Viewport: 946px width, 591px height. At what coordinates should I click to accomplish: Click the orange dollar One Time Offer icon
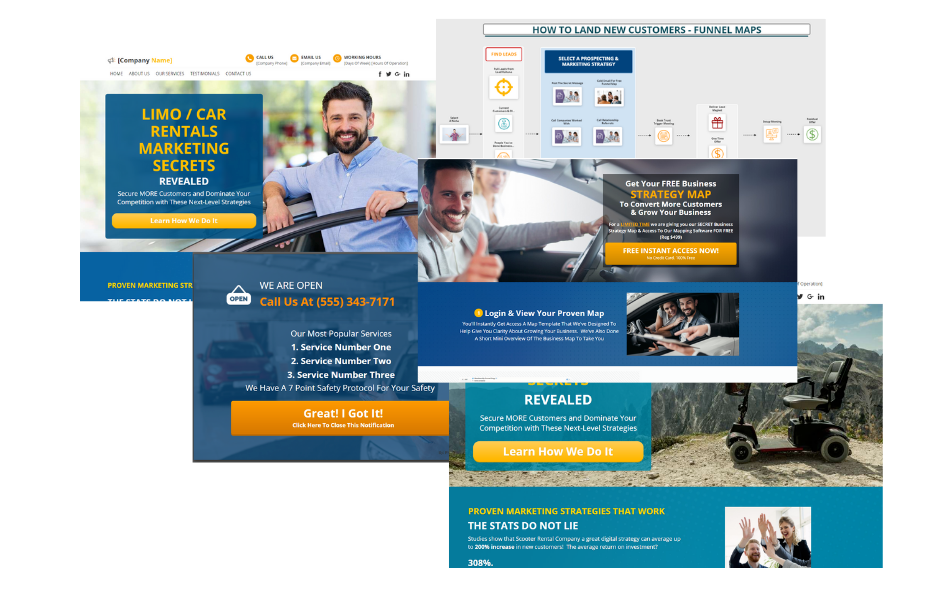pyautogui.click(x=717, y=152)
